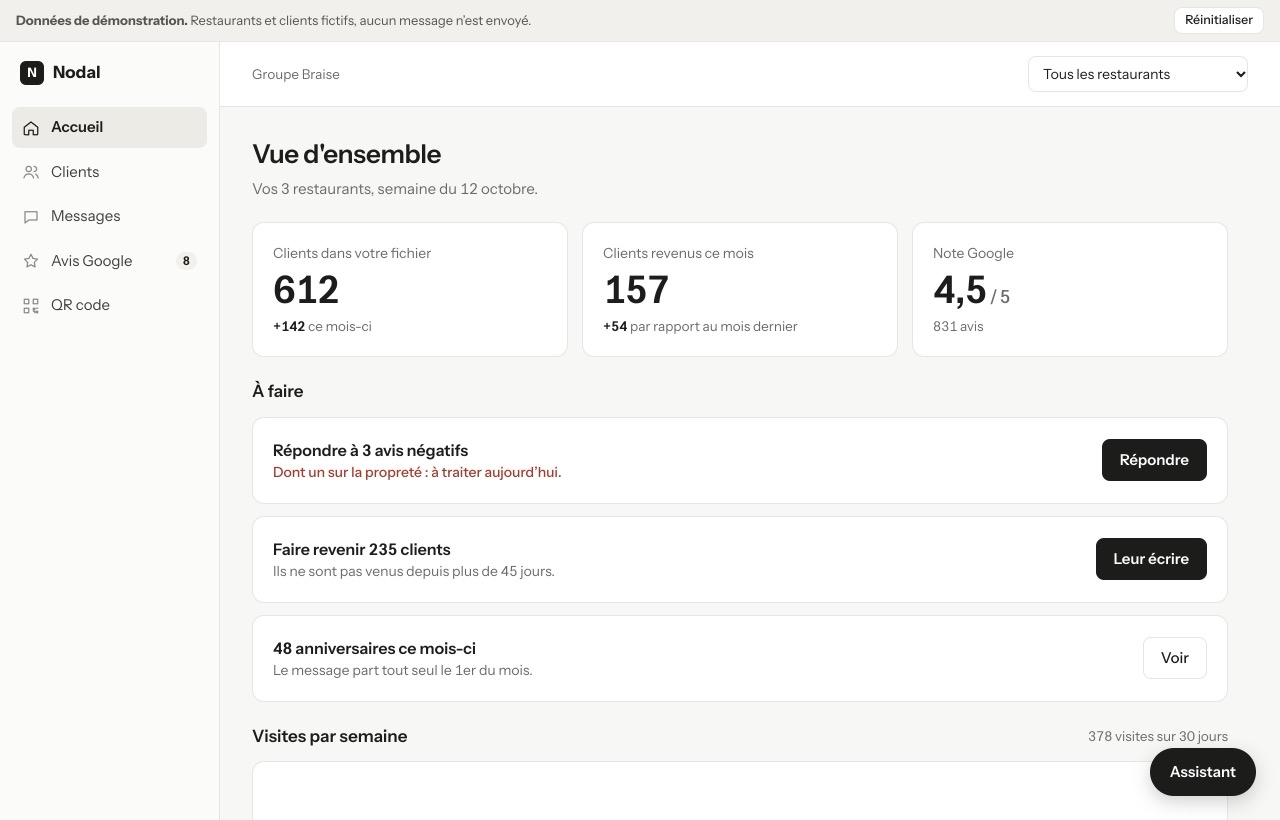1280x820 pixels.
Task: Click the Nodal brand name
Action: coord(76,72)
